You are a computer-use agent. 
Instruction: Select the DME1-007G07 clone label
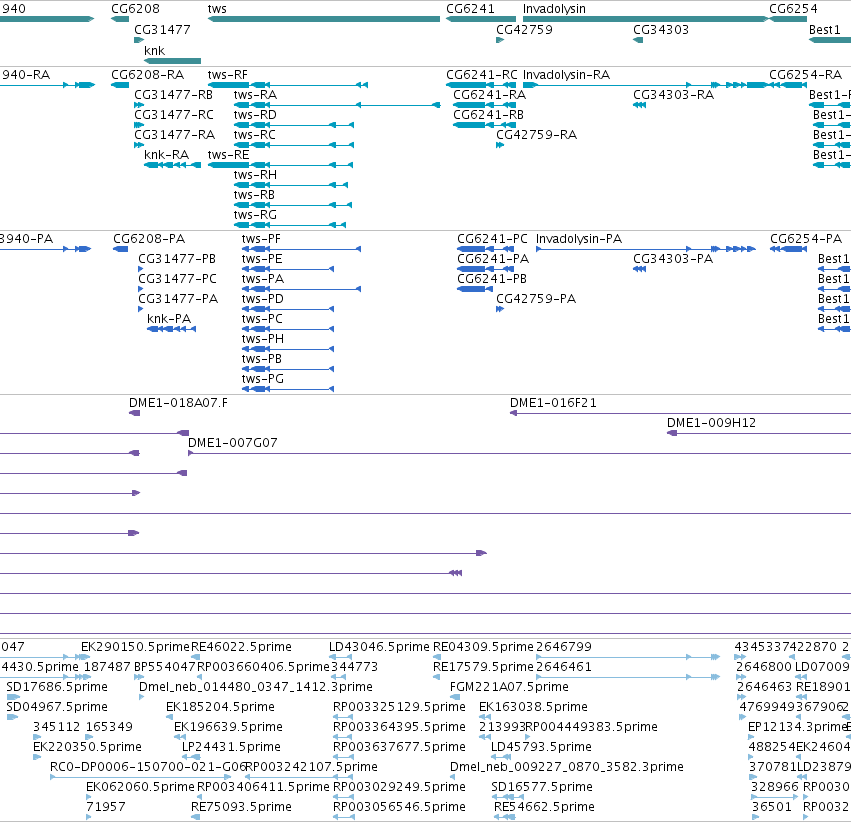pos(233,443)
